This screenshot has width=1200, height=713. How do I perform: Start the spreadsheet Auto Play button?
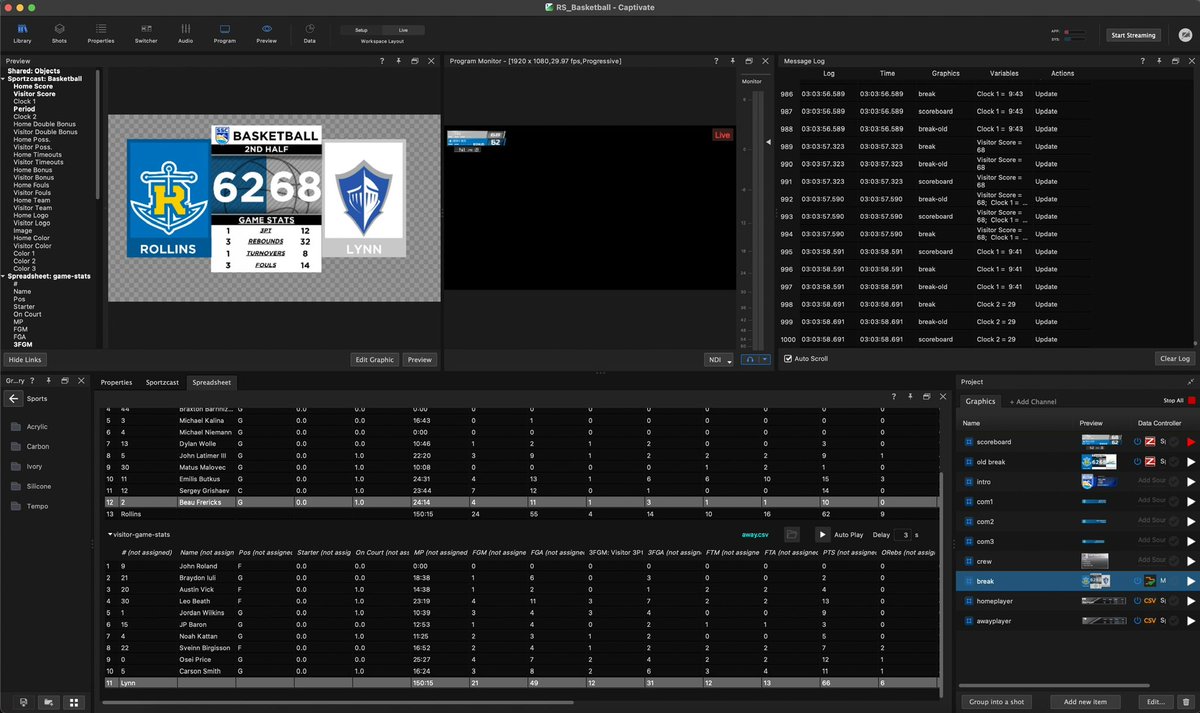[822, 535]
